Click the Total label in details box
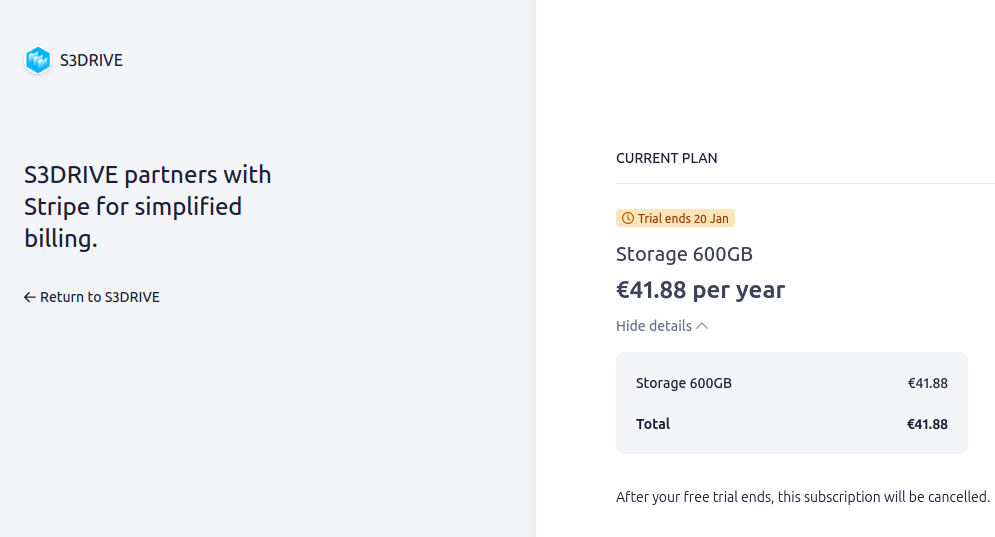The image size is (995, 537). click(x=653, y=424)
